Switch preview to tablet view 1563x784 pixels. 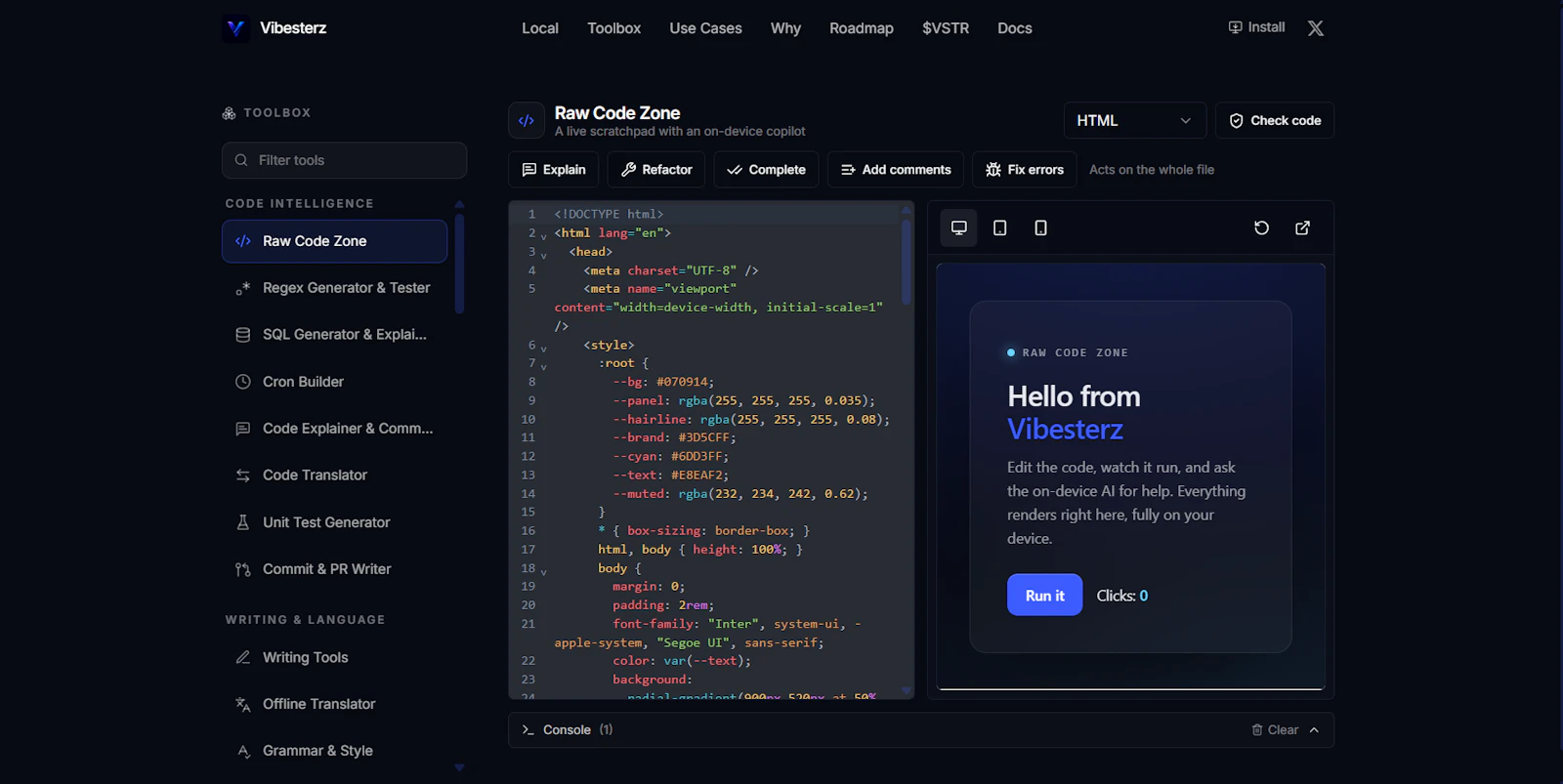[1000, 227]
